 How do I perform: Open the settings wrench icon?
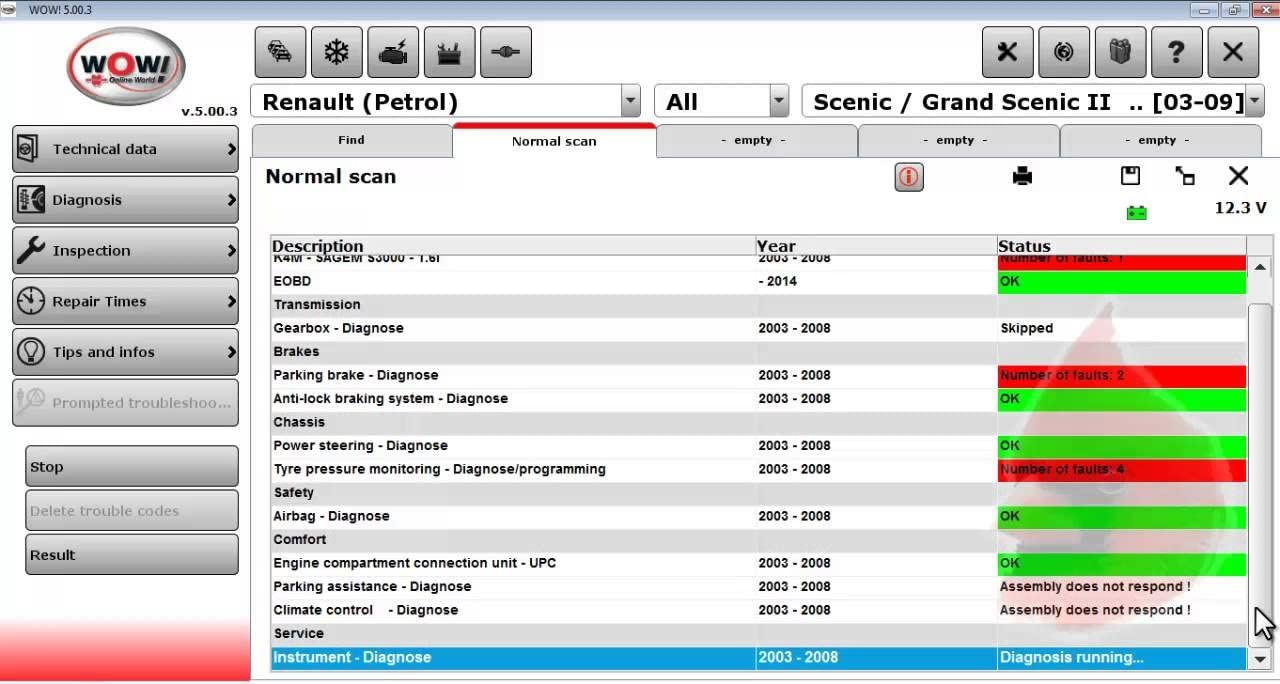(1007, 52)
